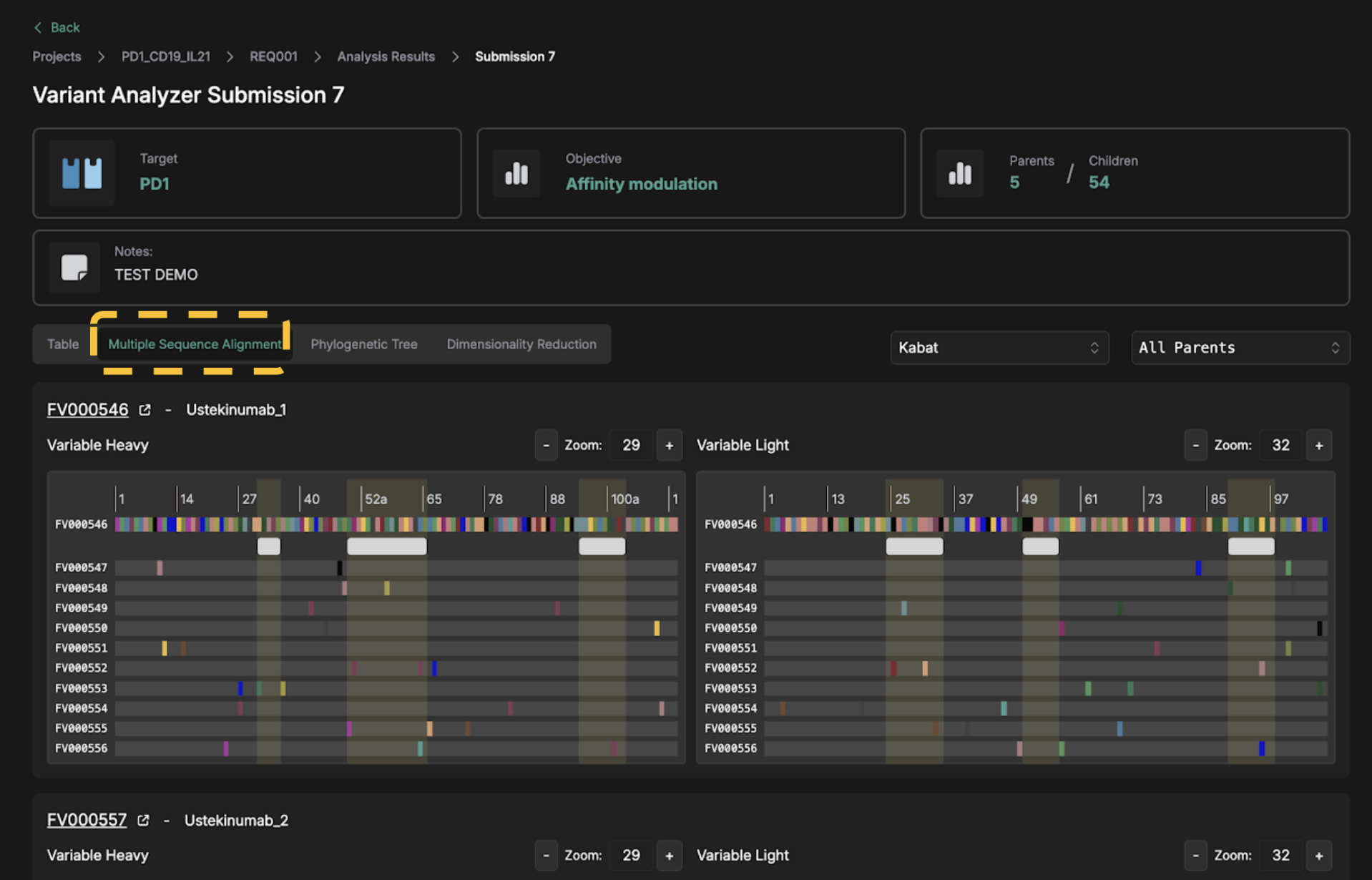Open external link icon next to FV000557
This screenshot has height=880, width=1372.
click(143, 820)
